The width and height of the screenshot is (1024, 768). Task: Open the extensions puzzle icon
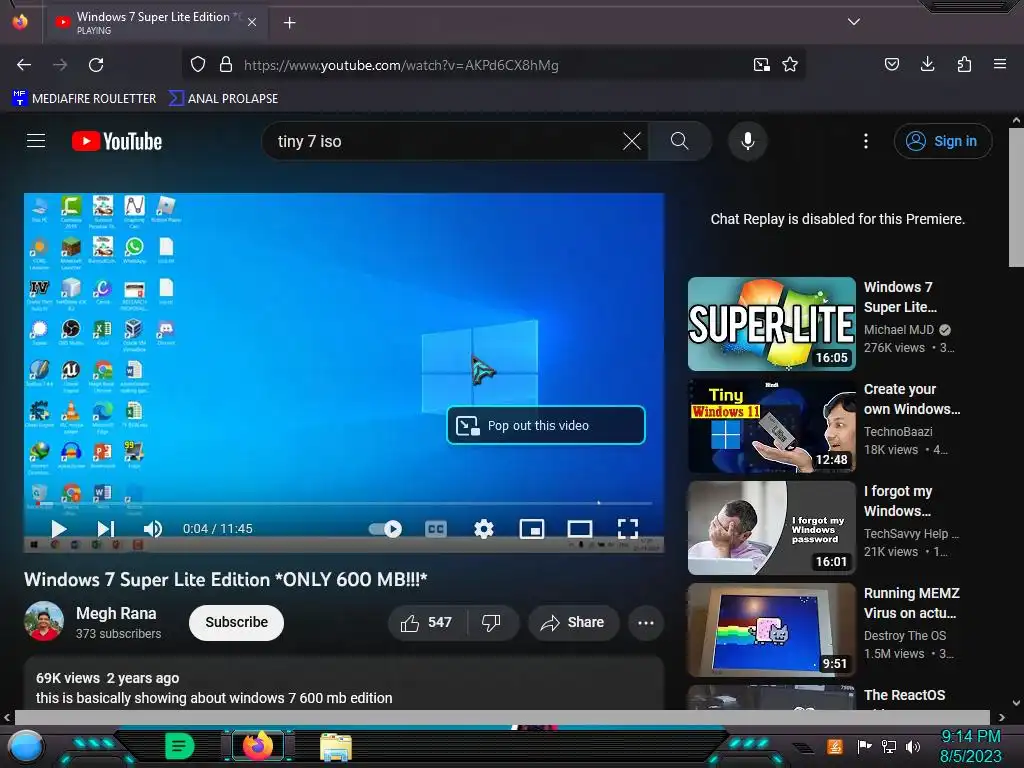pyautogui.click(x=964, y=64)
